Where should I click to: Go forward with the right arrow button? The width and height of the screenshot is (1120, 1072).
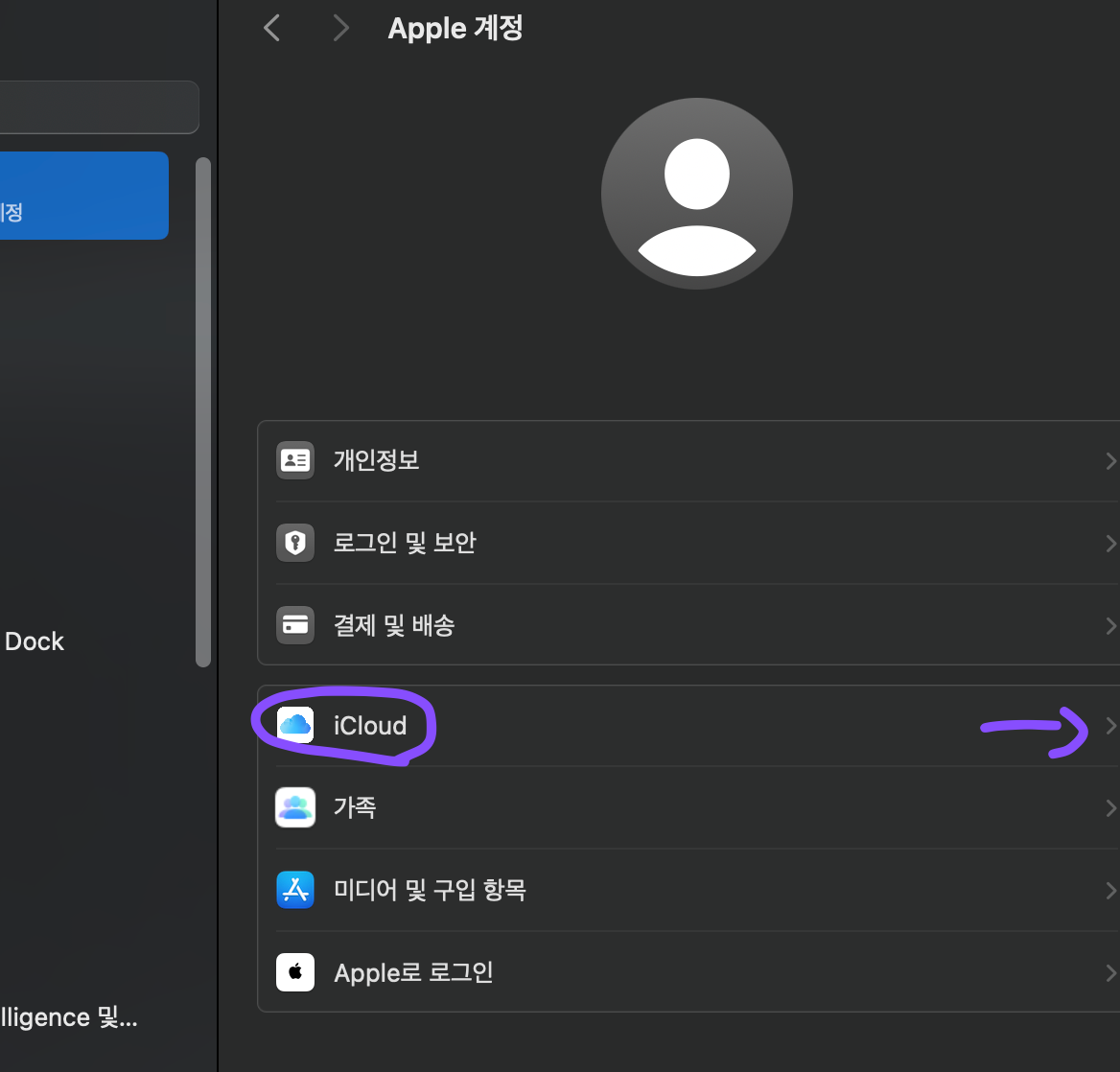[340, 29]
